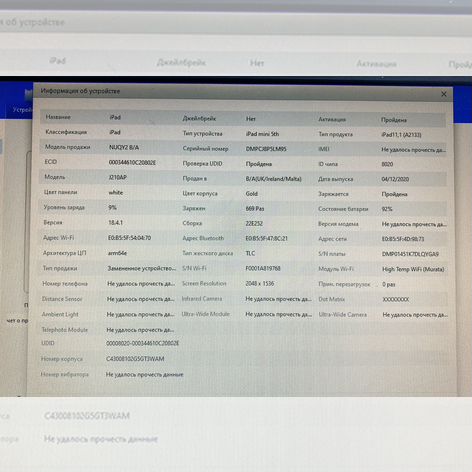472x472 pixels.
Task: Click the board S/N value DMP01451K7DLQYGA9
Action: pyautogui.click(x=410, y=254)
